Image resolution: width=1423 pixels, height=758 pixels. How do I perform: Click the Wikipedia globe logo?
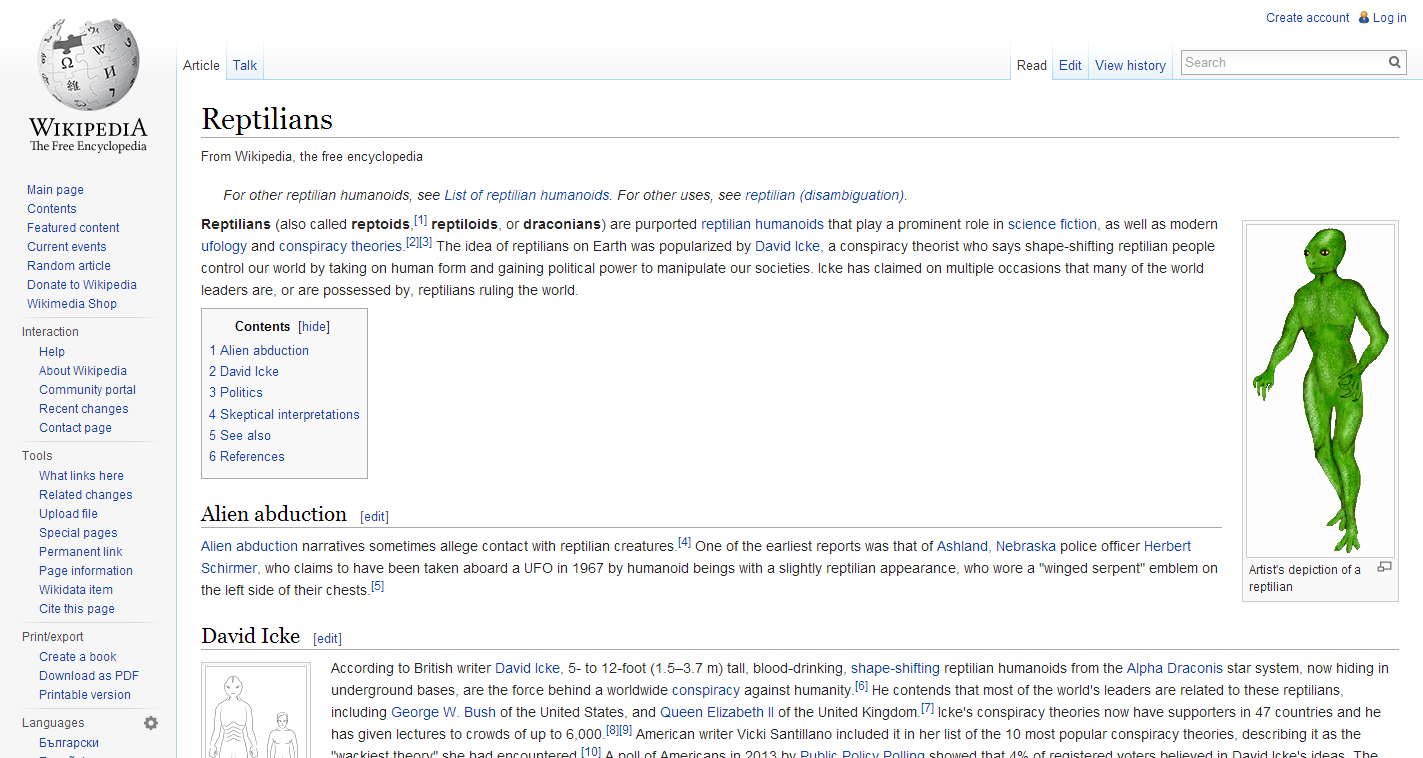pyautogui.click(x=88, y=66)
